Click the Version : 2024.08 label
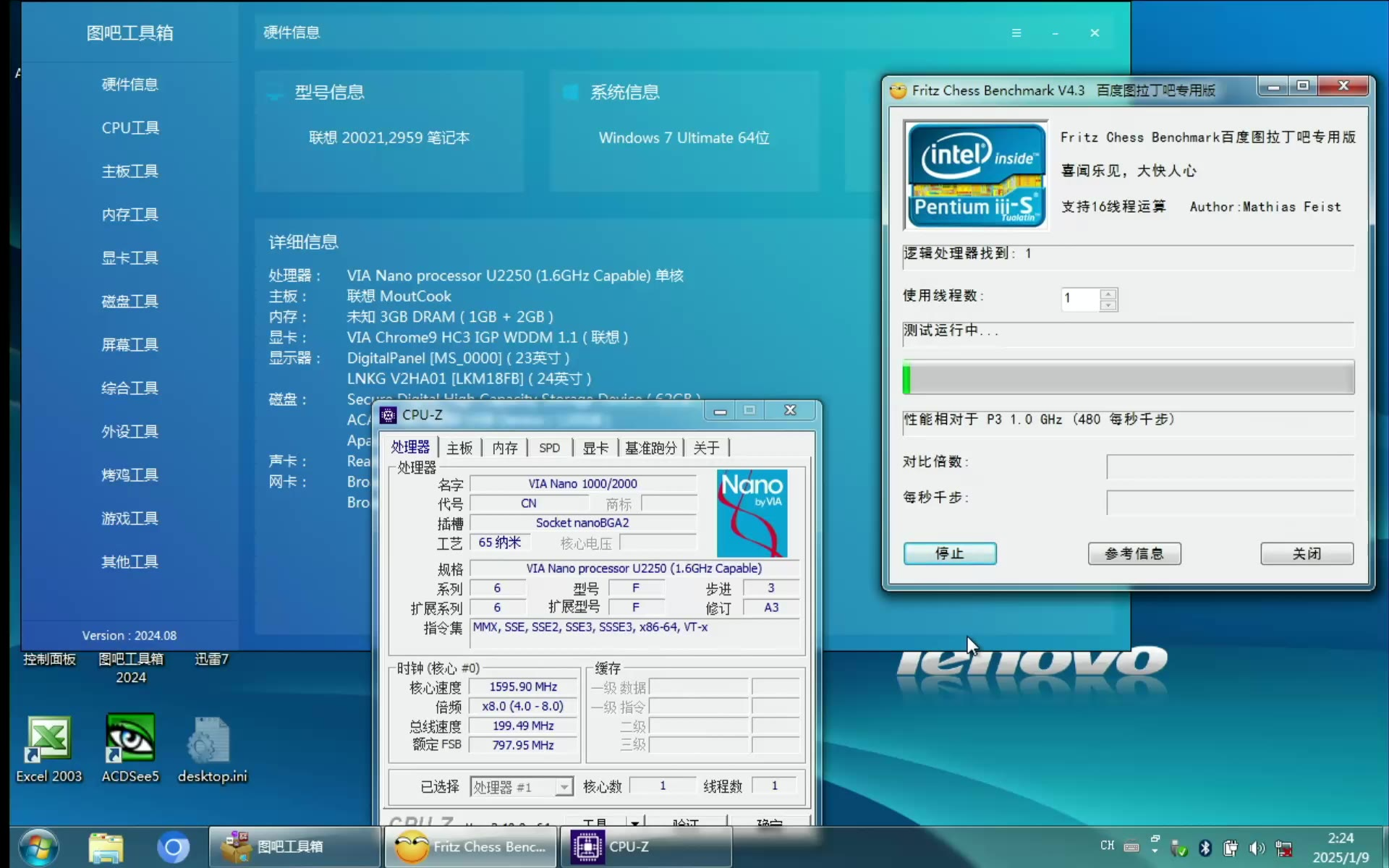 129,635
